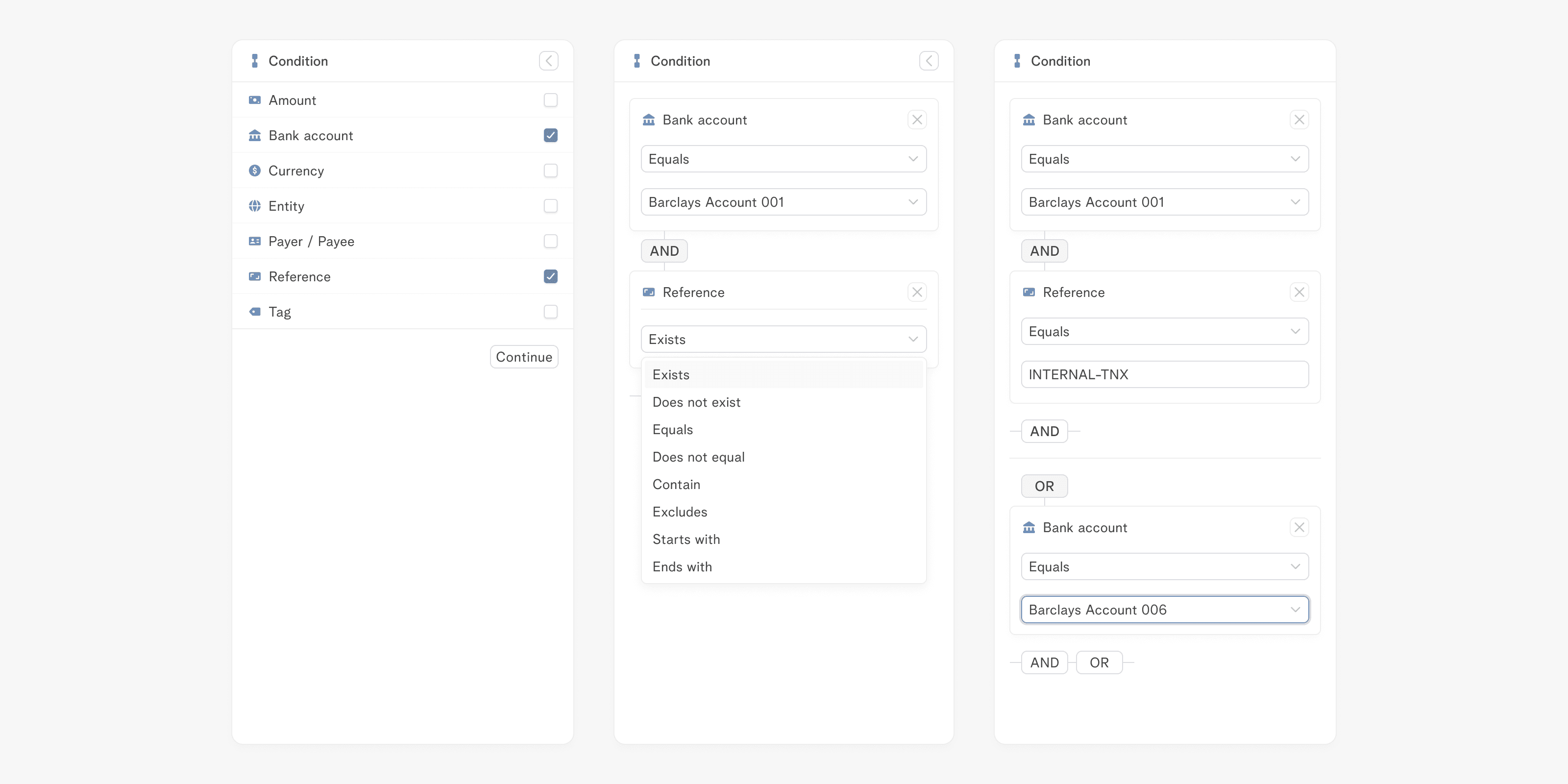
Task: Click the Tag icon in the condition list
Action: tap(254, 312)
